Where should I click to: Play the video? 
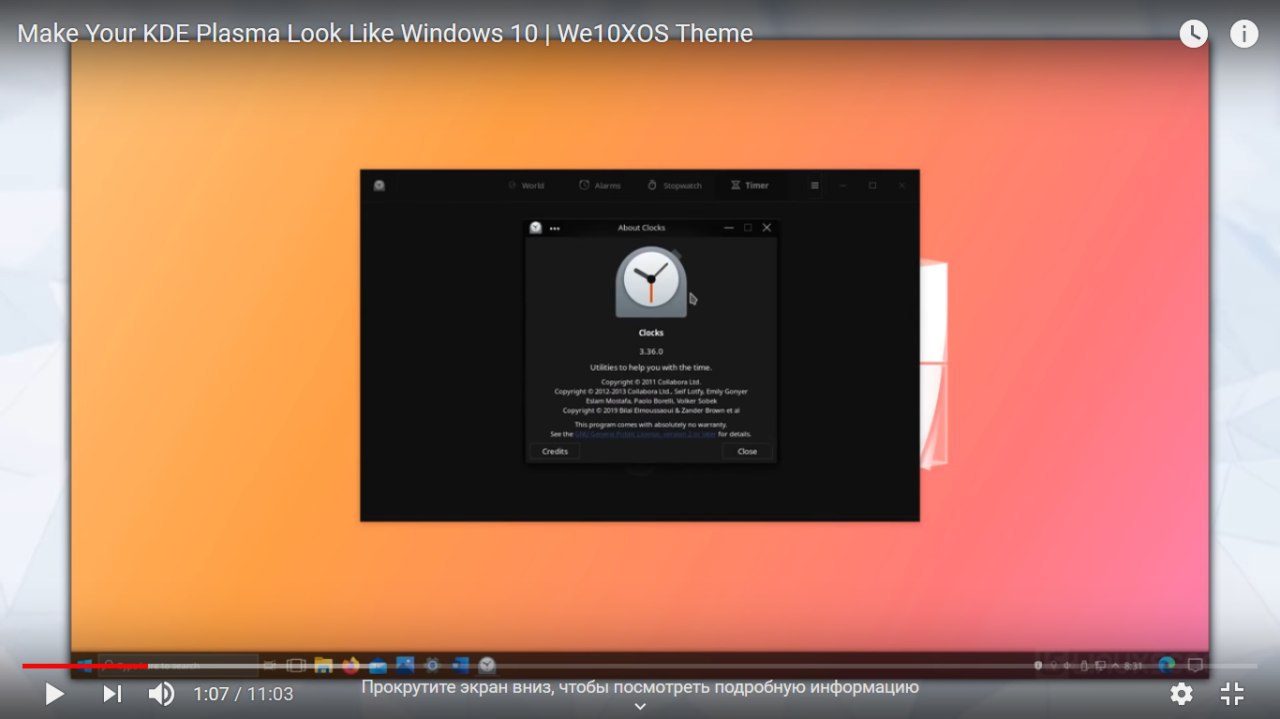click(x=55, y=693)
